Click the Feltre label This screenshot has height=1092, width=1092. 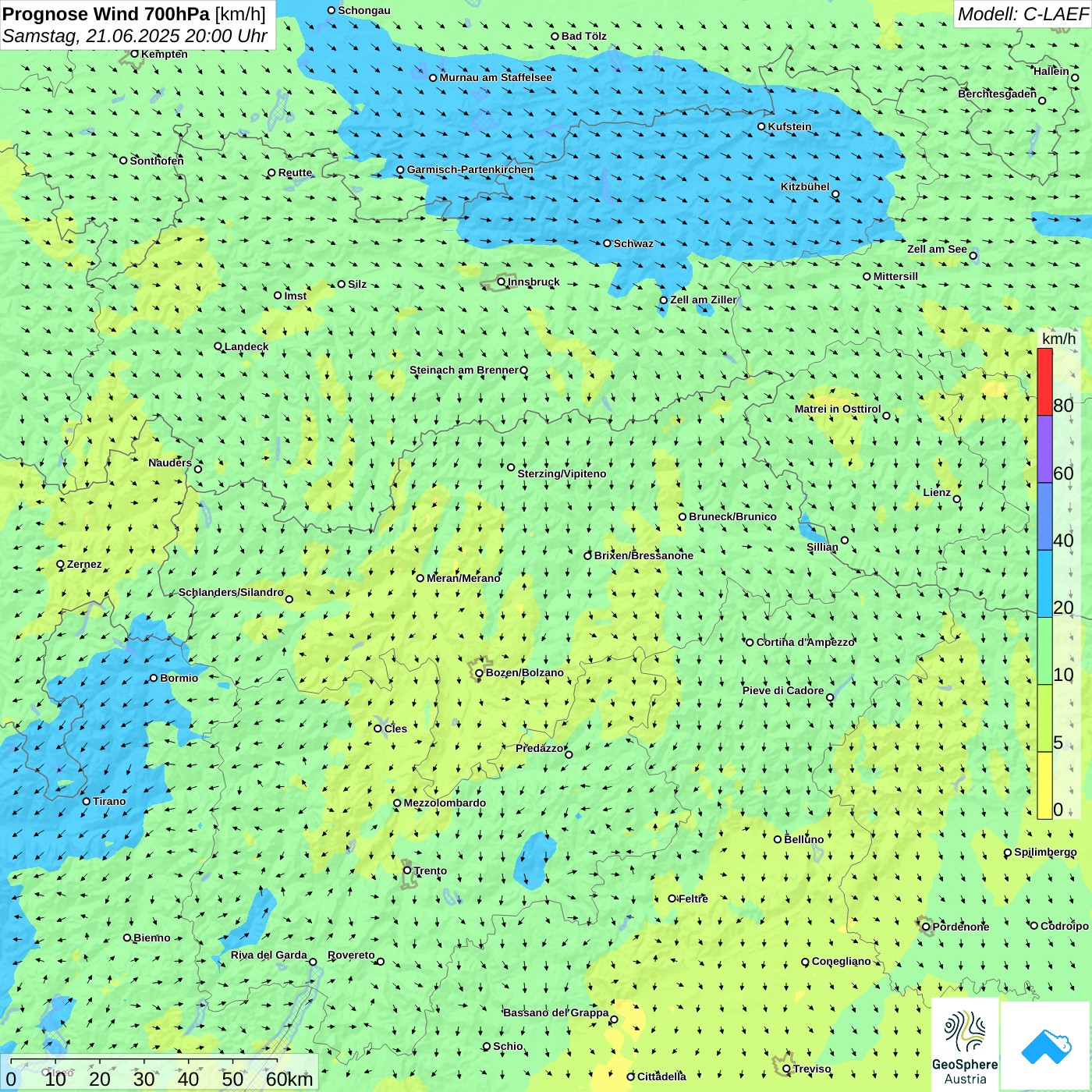point(693,899)
